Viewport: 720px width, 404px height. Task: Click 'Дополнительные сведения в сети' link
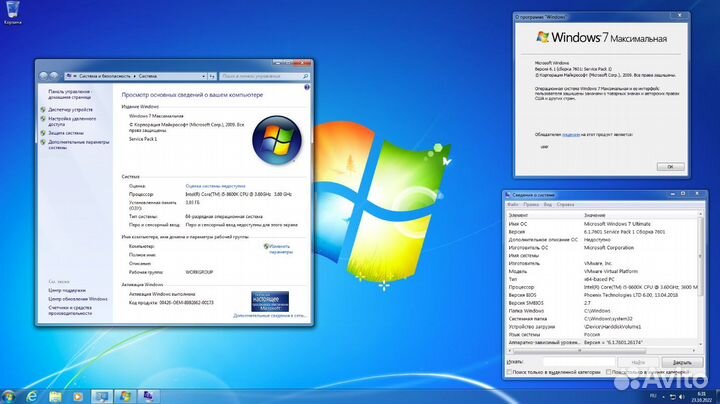[269, 316]
